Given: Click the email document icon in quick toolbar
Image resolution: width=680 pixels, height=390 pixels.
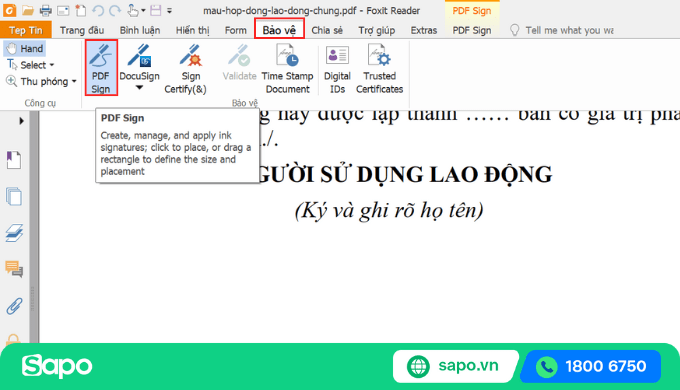Looking at the screenshot, I should [x=63, y=10].
